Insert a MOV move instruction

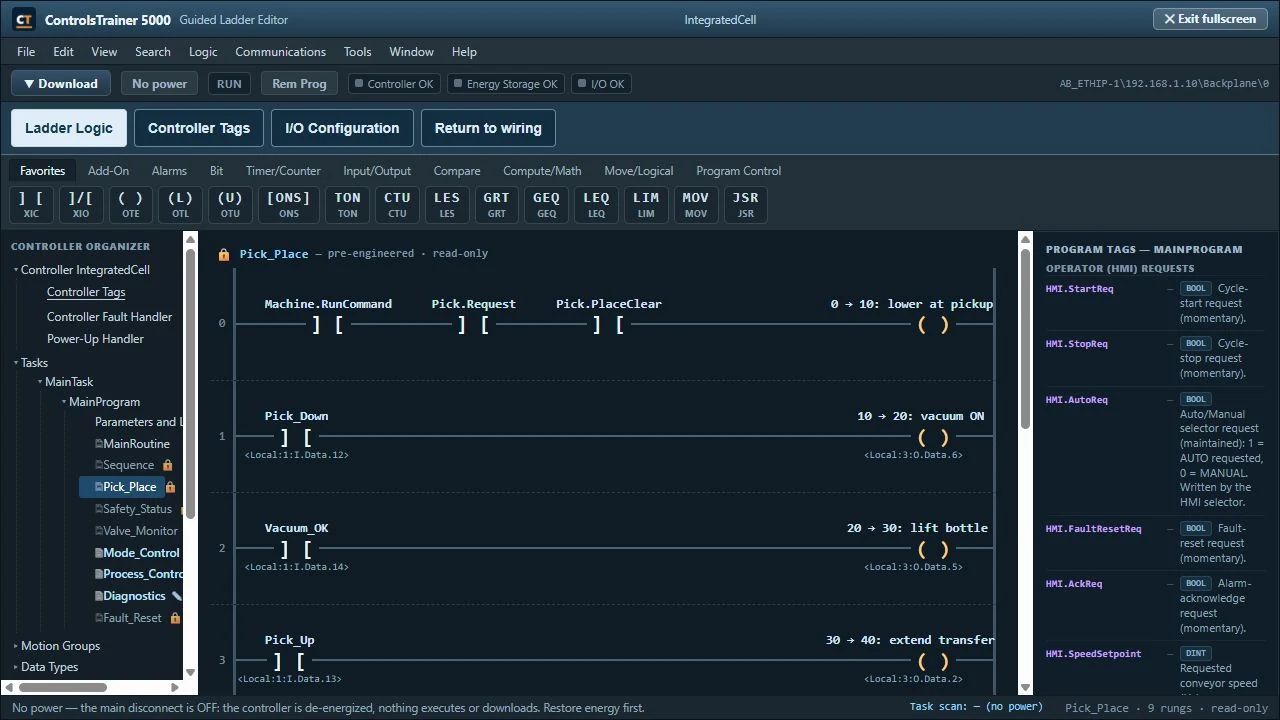pyautogui.click(x=696, y=204)
